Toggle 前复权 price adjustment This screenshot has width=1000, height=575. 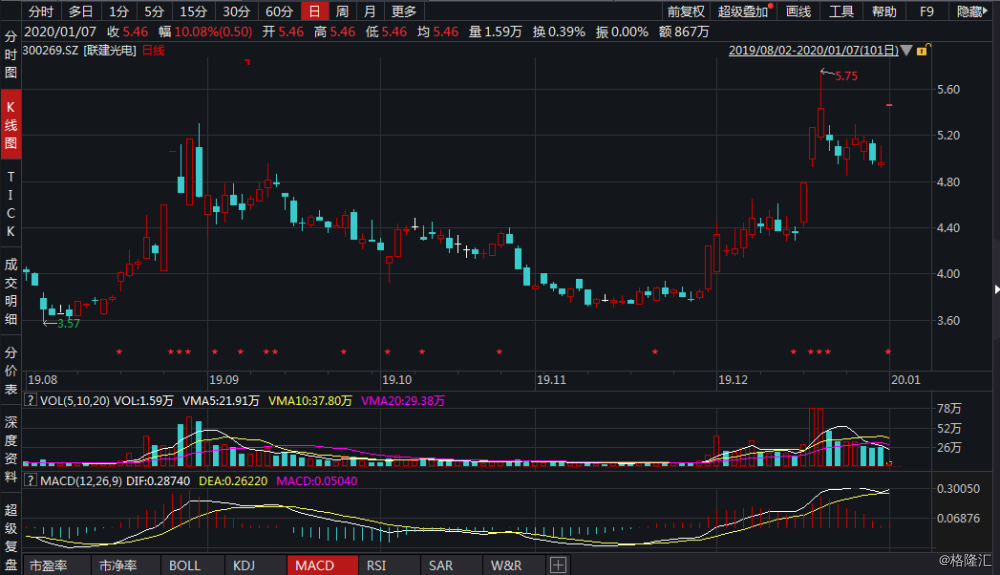[685, 12]
